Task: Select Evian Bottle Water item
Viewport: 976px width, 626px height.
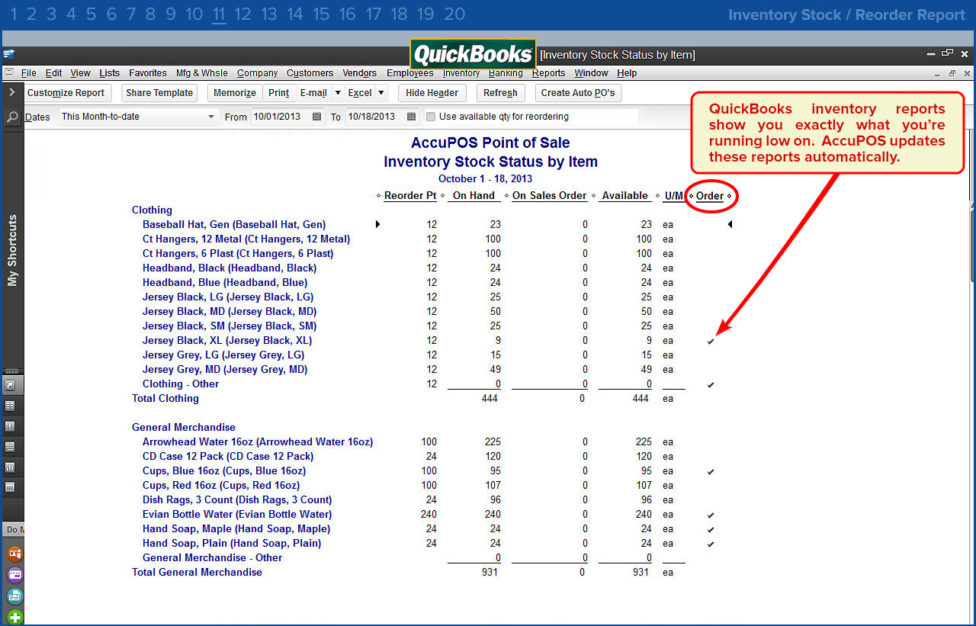Action: coord(237,515)
